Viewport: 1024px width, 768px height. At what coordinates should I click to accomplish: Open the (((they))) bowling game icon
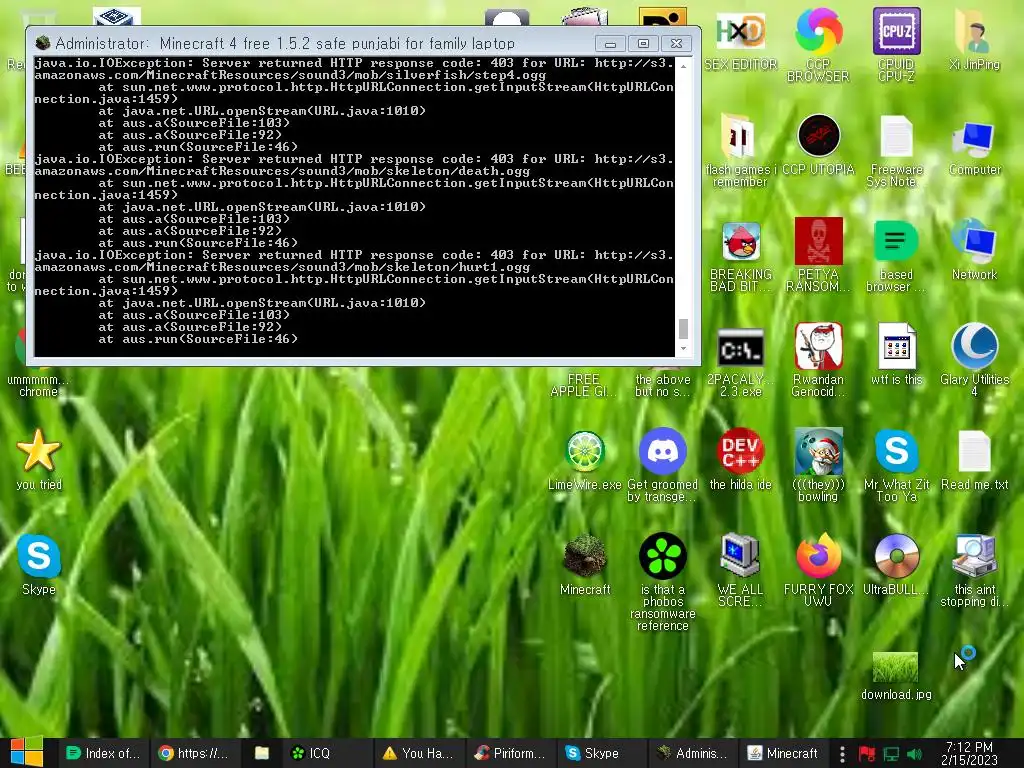pyautogui.click(x=818, y=451)
